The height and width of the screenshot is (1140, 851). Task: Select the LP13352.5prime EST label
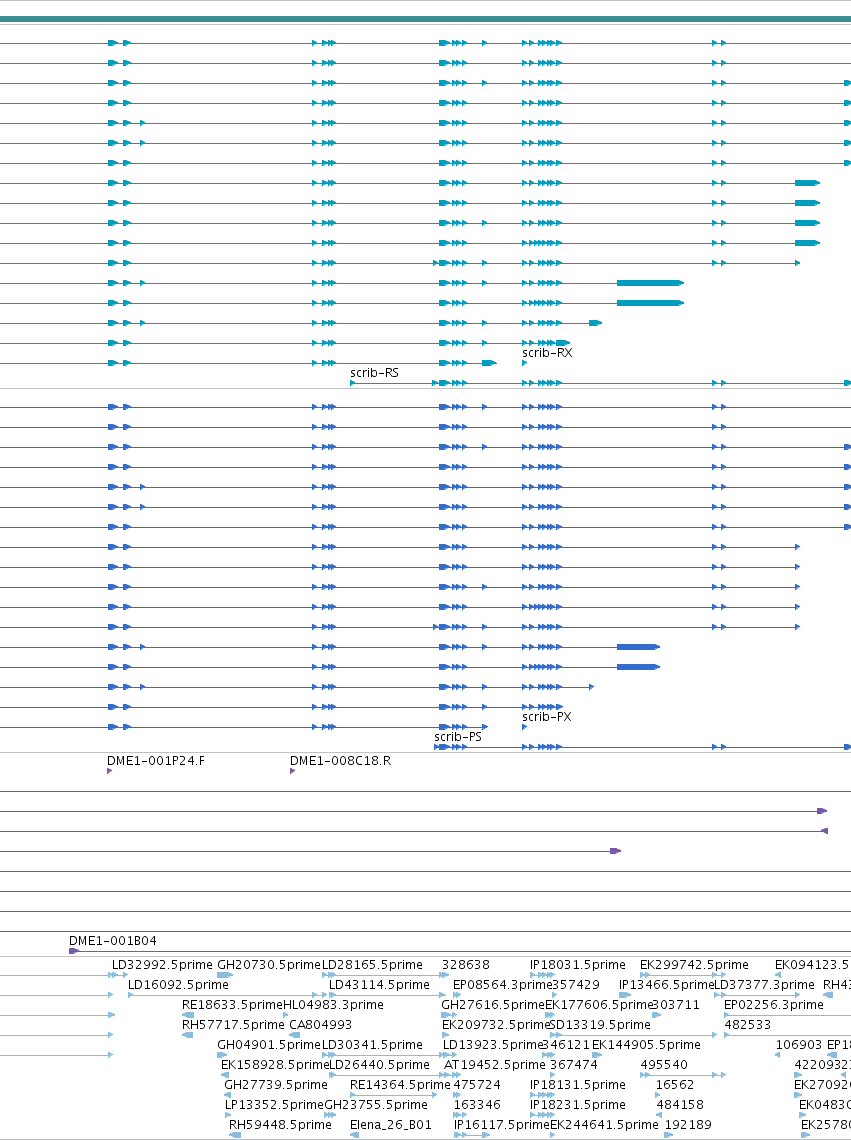(273, 1104)
